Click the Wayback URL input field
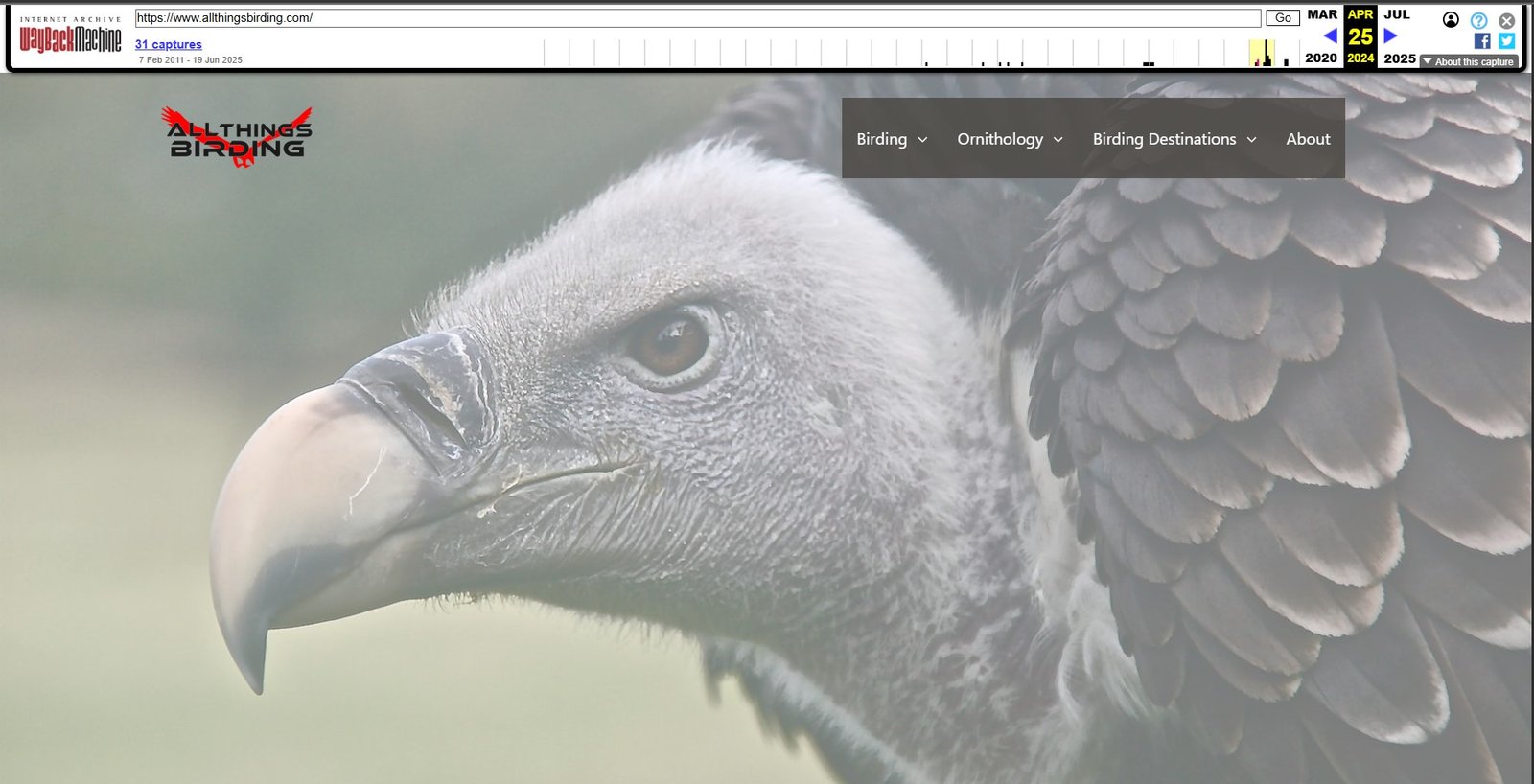The image size is (1534, 784). 697,18
